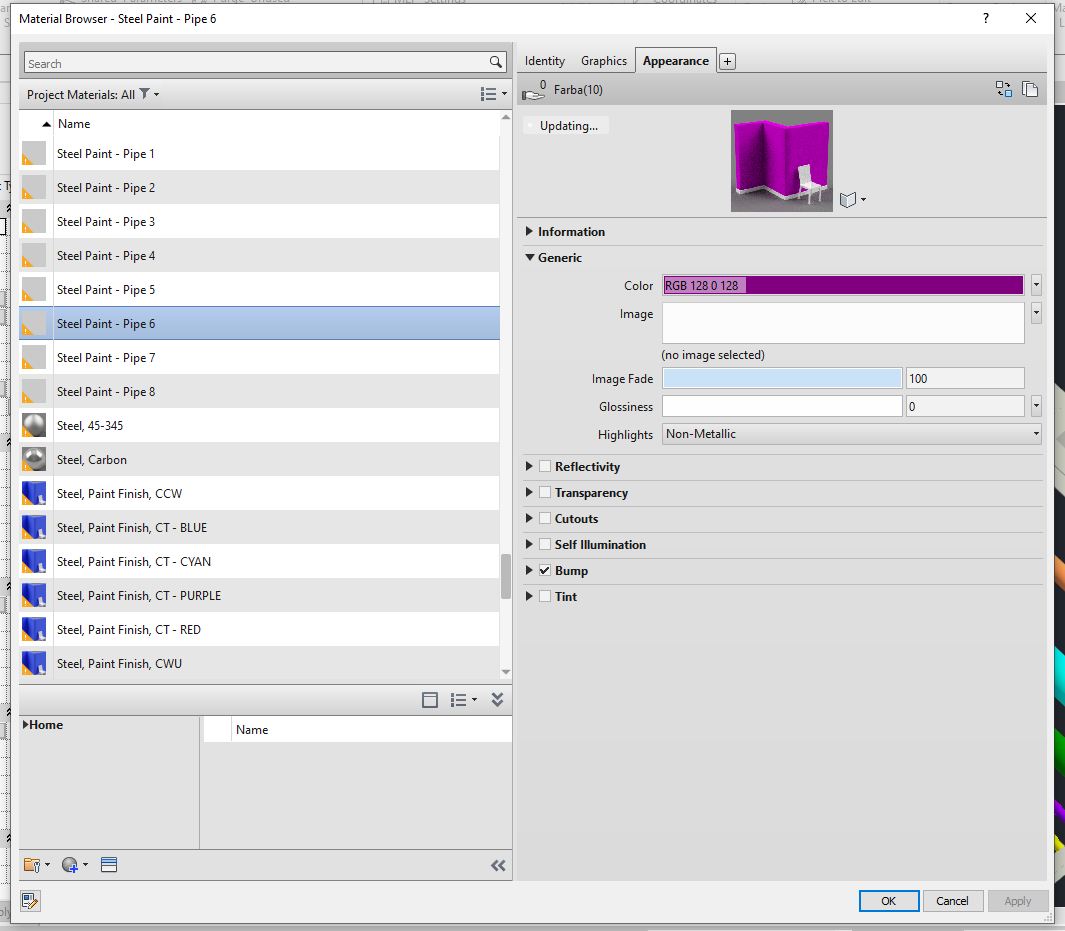Image resolution: width=1065 pixels, height=931 pixels.
Task: Open the asset editor pencil icon bottom-left
Action: (x=29, y=901)
